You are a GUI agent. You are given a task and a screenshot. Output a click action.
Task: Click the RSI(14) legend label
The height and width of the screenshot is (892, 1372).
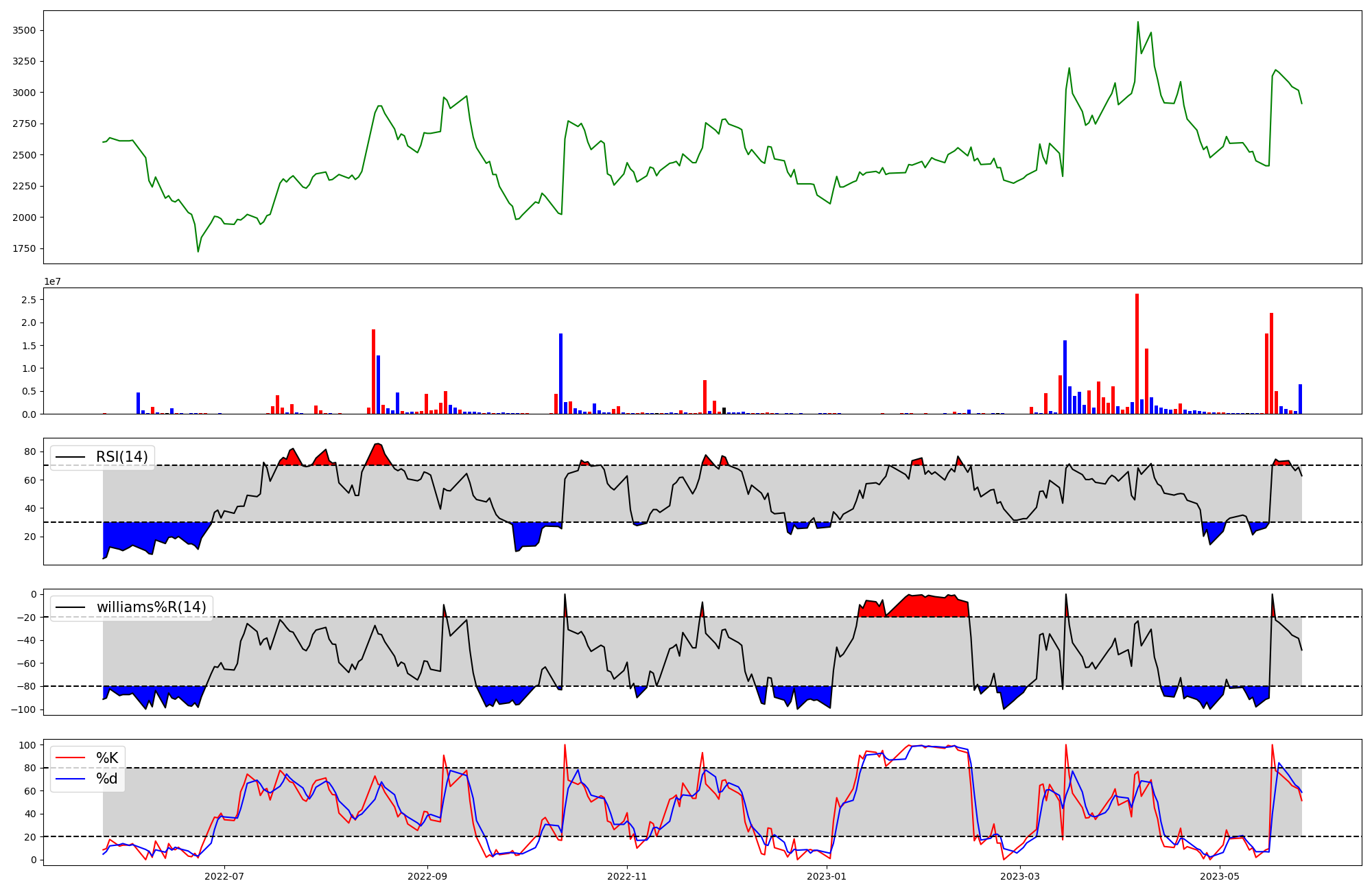click(121, 457)
